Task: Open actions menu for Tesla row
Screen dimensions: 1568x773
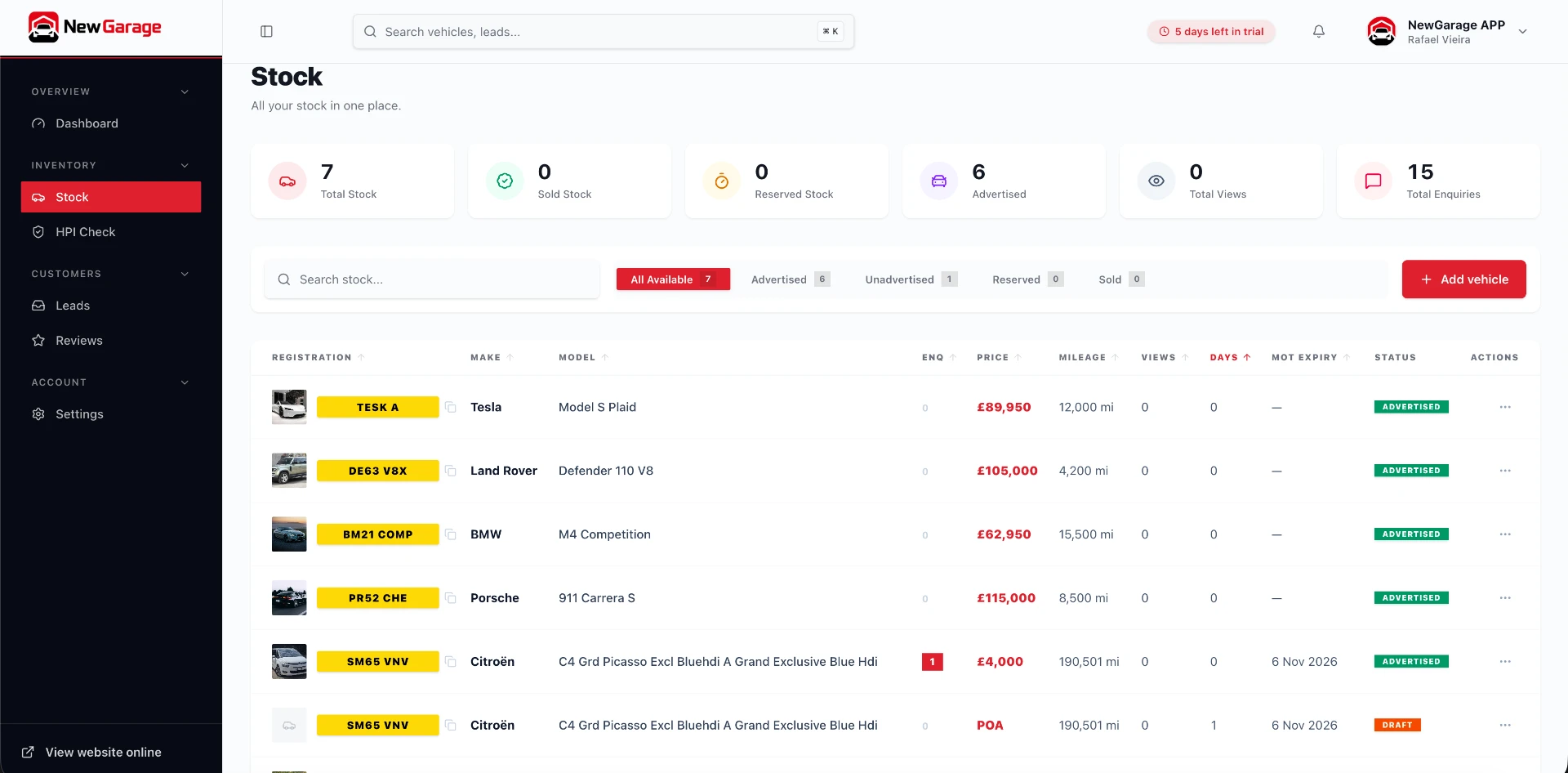Action: (x=1505, y=407)
